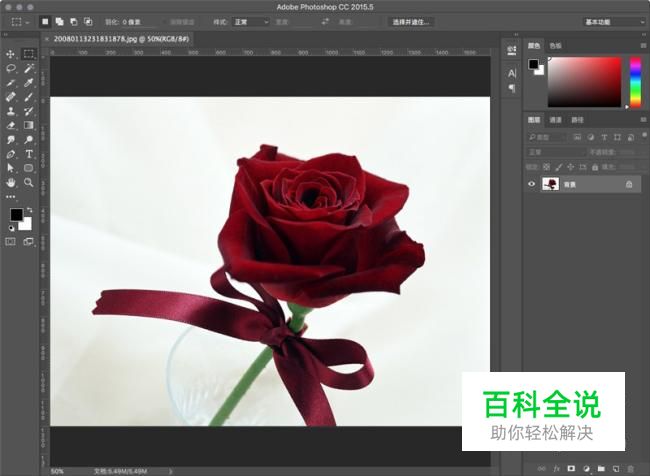Select the Eyedropper tool
650x476 pixels.
coord(29,83)
